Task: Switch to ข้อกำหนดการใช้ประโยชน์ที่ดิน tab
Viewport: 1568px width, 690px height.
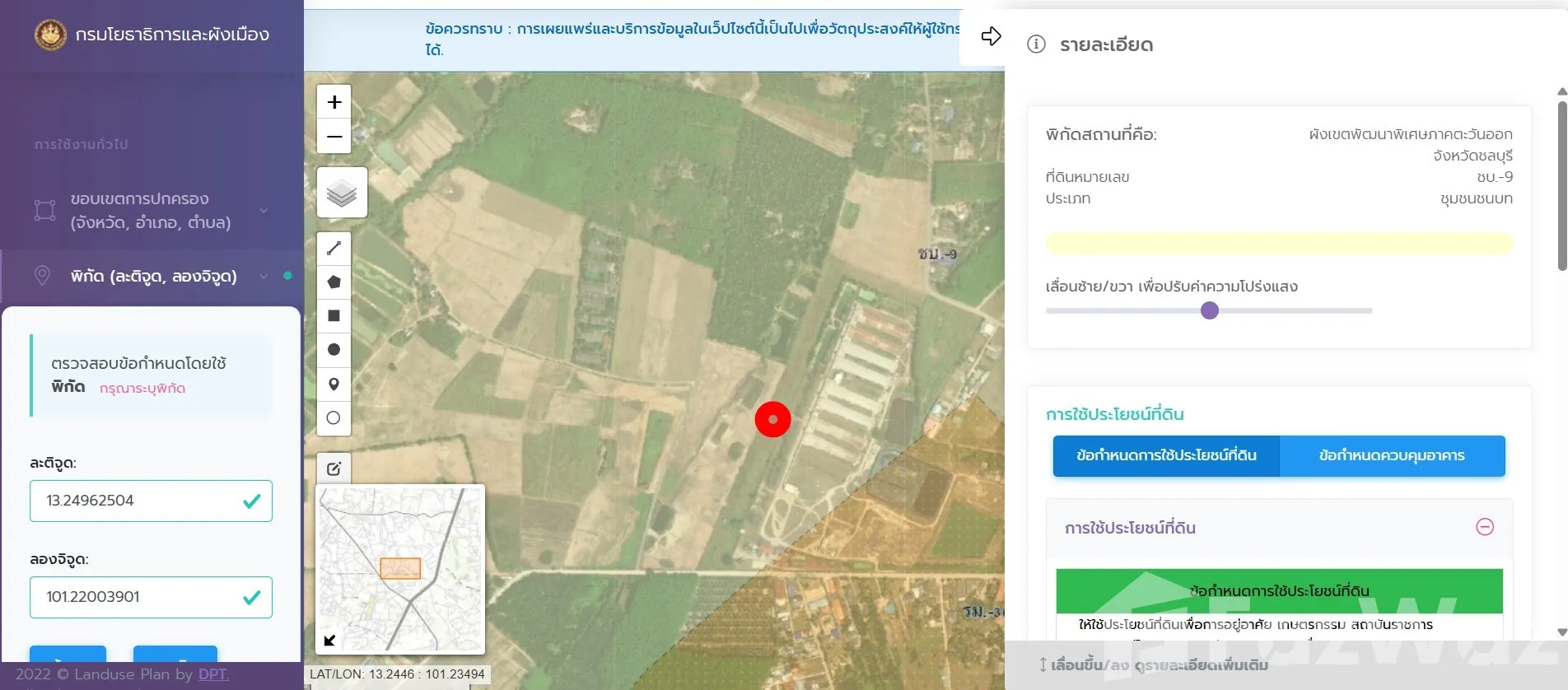Action: 1166,456
